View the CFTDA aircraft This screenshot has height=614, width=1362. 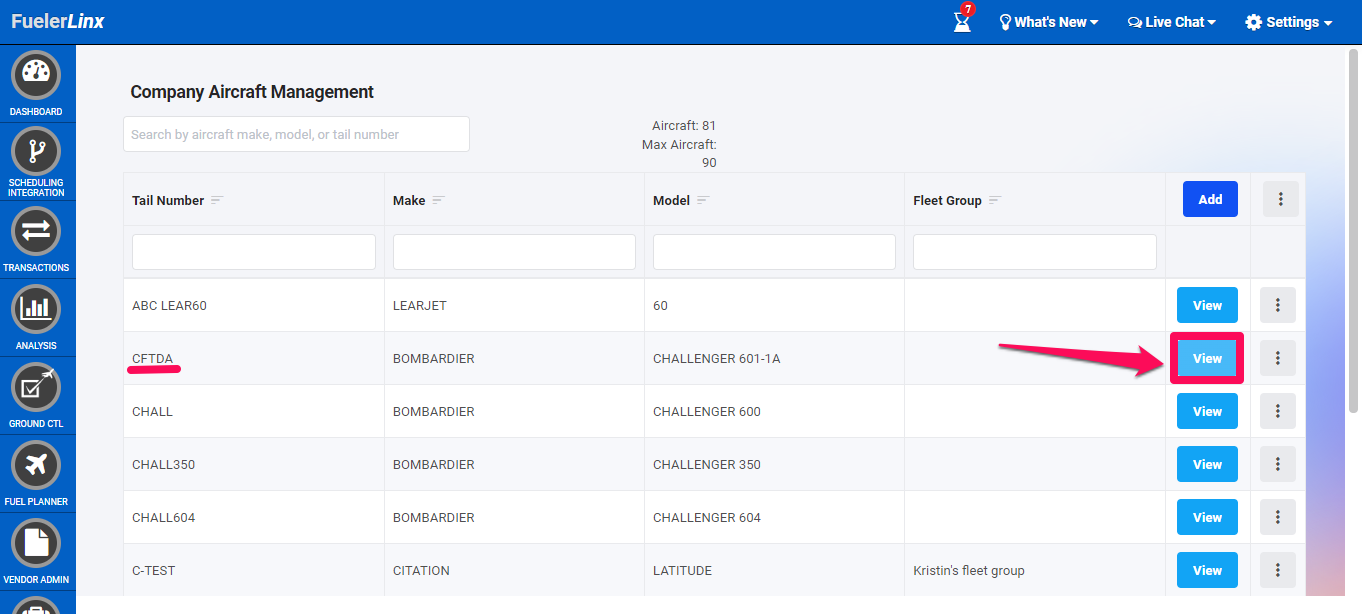pyautogui.click(x=1207, y=358)
